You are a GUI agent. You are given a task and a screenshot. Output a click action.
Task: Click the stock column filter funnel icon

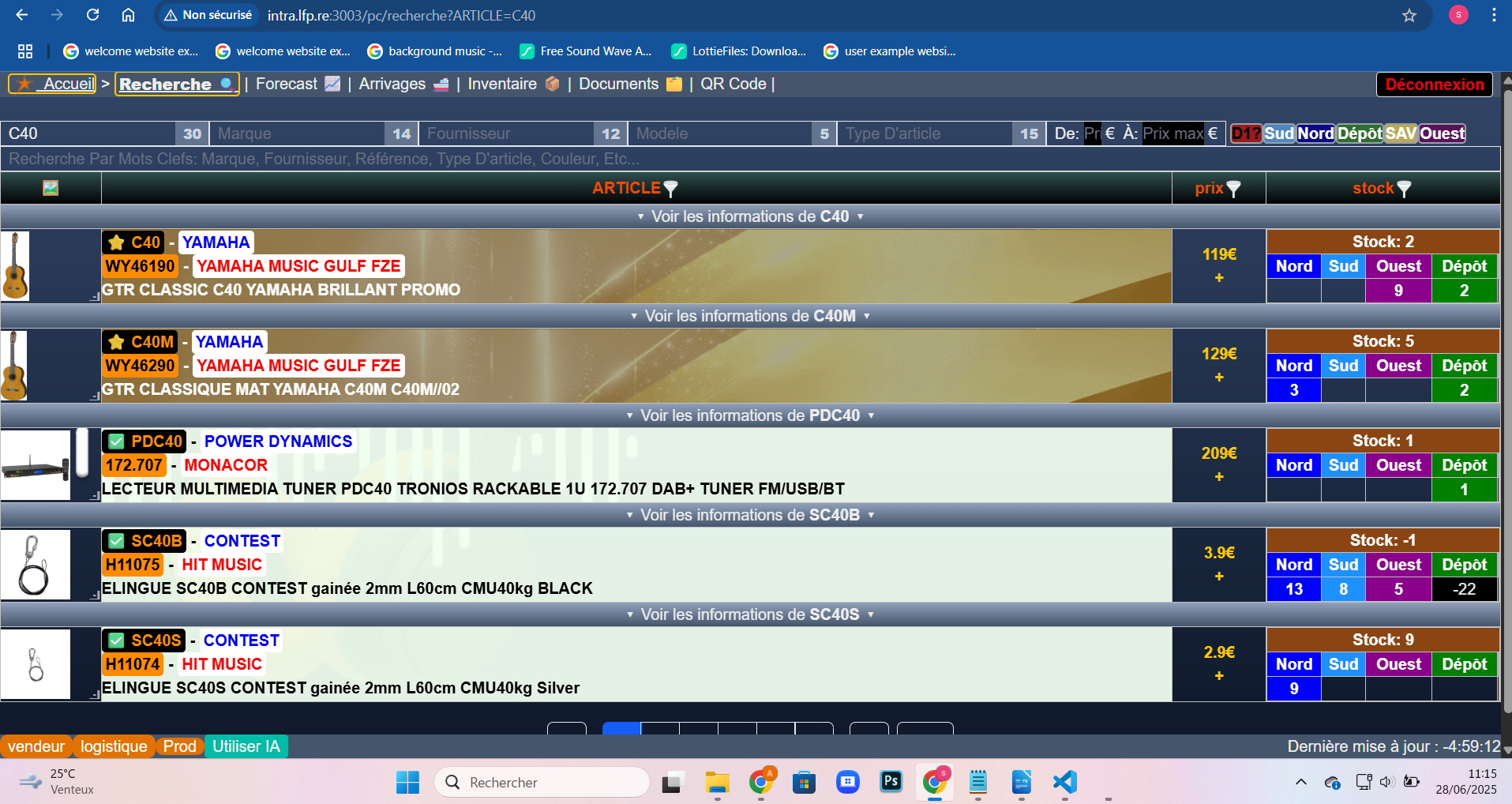(1404, 189)
